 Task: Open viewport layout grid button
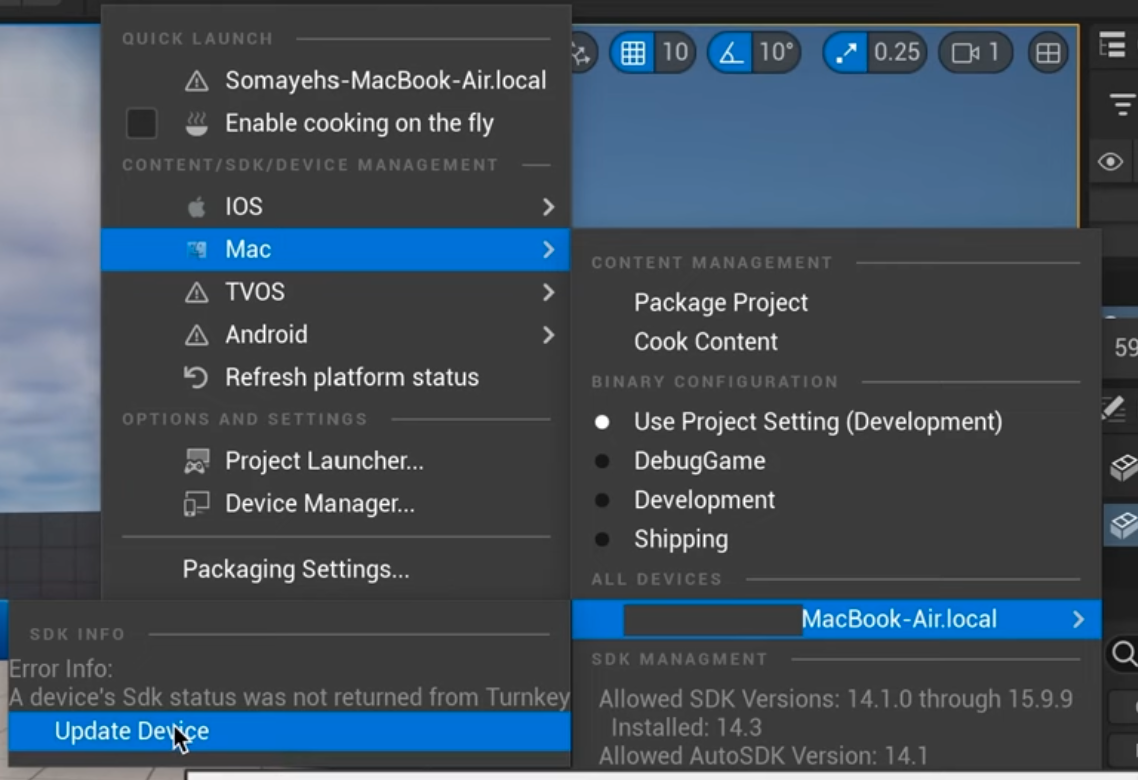pos(1048,53)
